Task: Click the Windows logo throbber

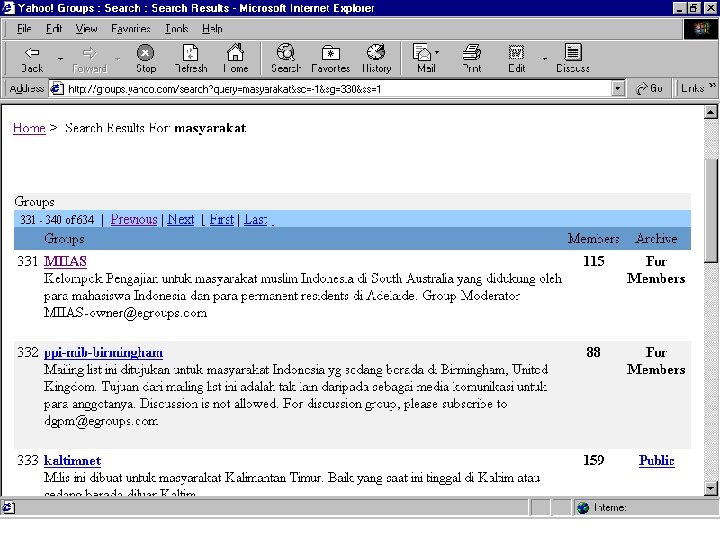Action: point(701,29)
